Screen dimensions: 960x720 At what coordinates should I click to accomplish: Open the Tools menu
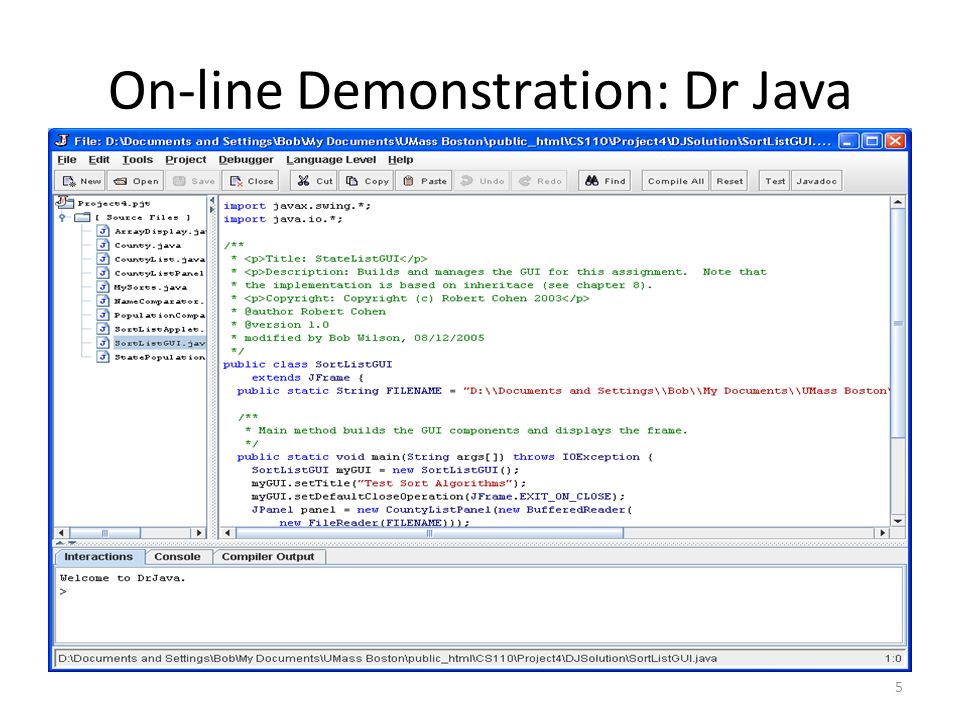(x=137, y=160)
